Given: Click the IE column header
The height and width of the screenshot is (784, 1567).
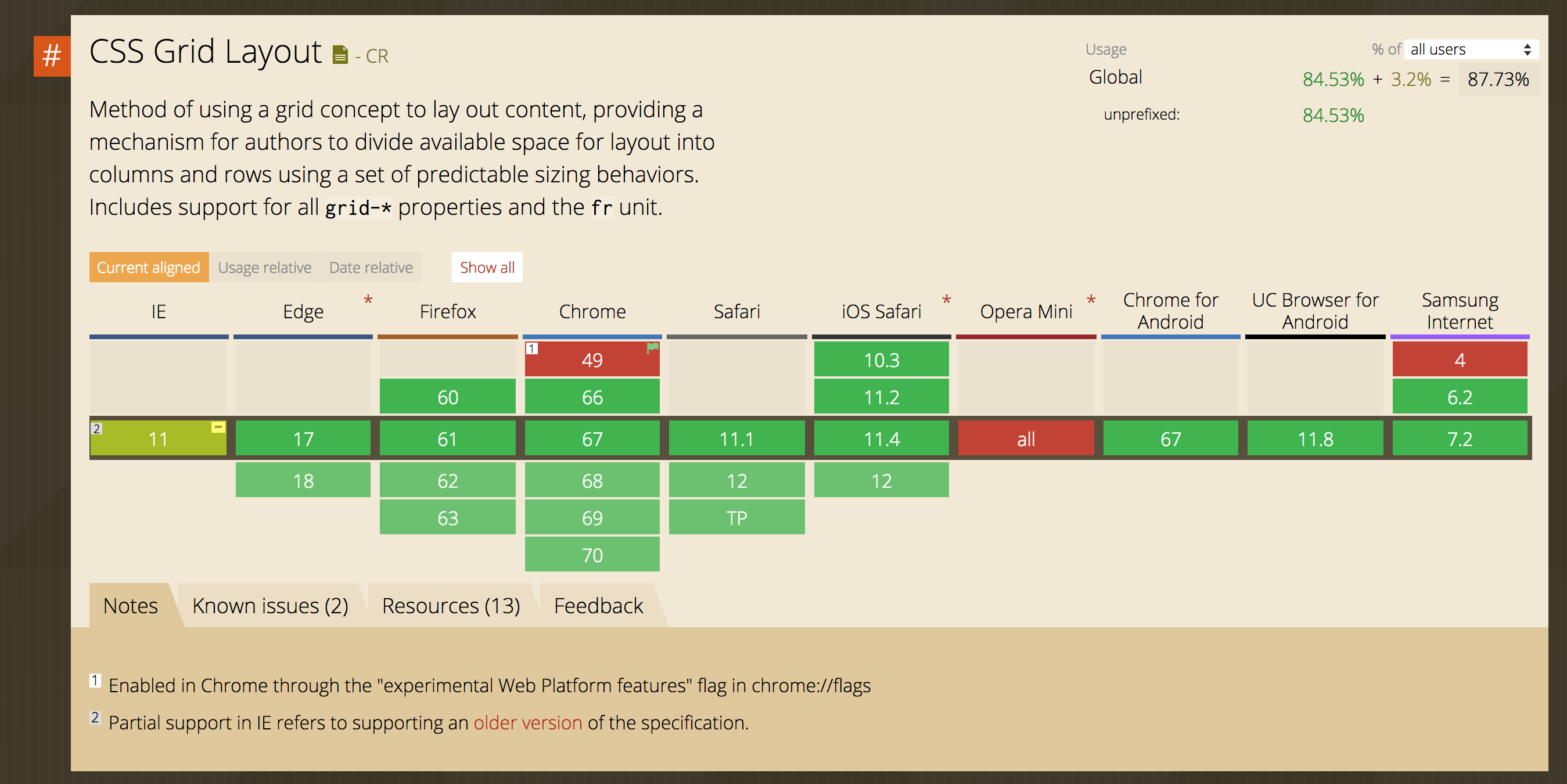Looking at the screenshot, I should pyautogui.click(x=159, y=312).
